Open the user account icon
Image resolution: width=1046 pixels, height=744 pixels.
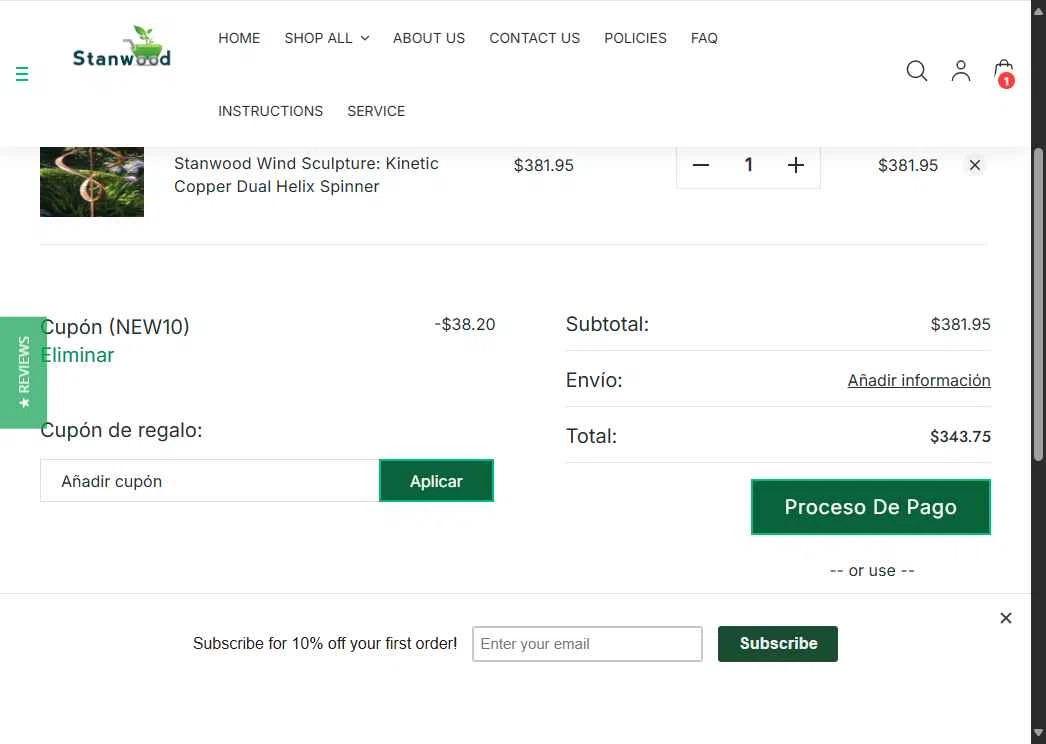pos(961,71)
